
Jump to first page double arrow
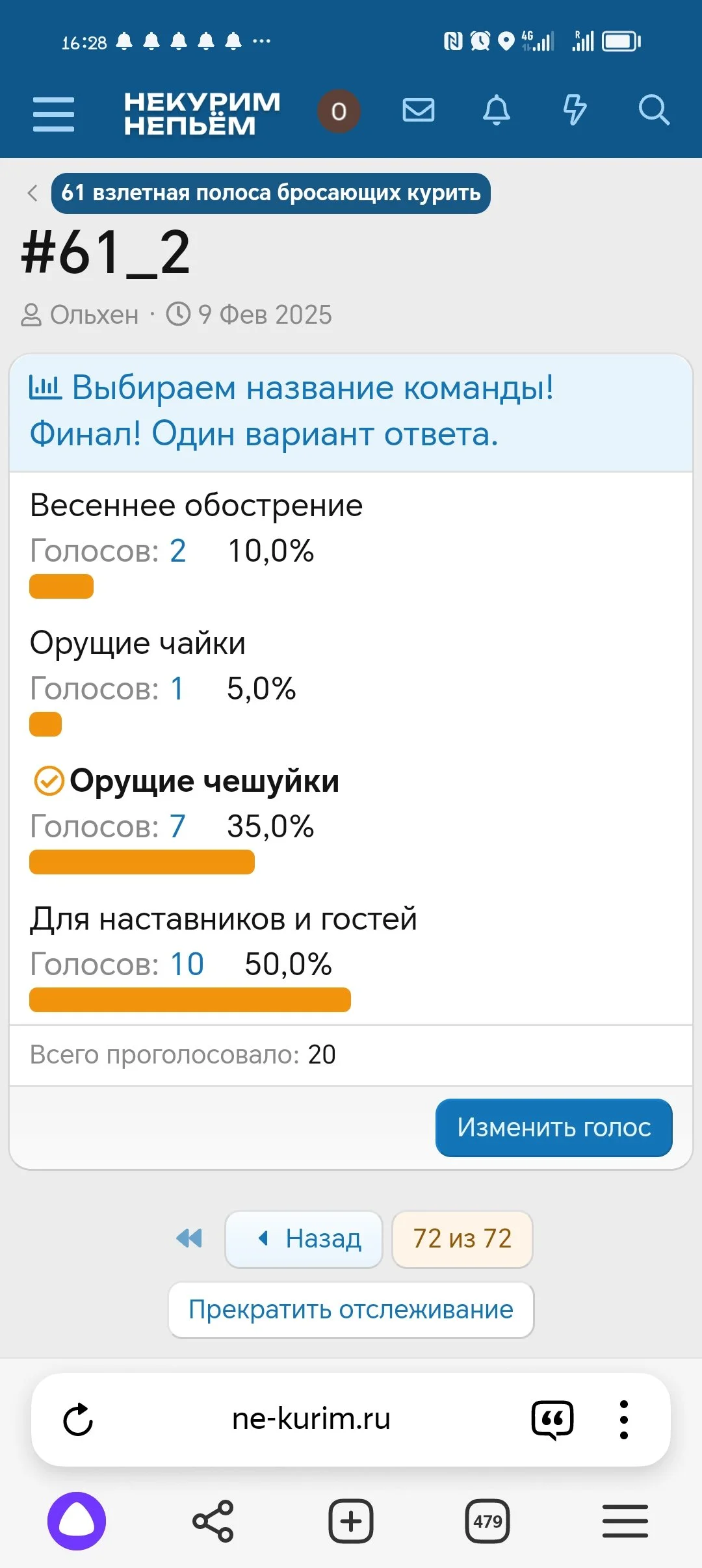tap(189, 1238)
